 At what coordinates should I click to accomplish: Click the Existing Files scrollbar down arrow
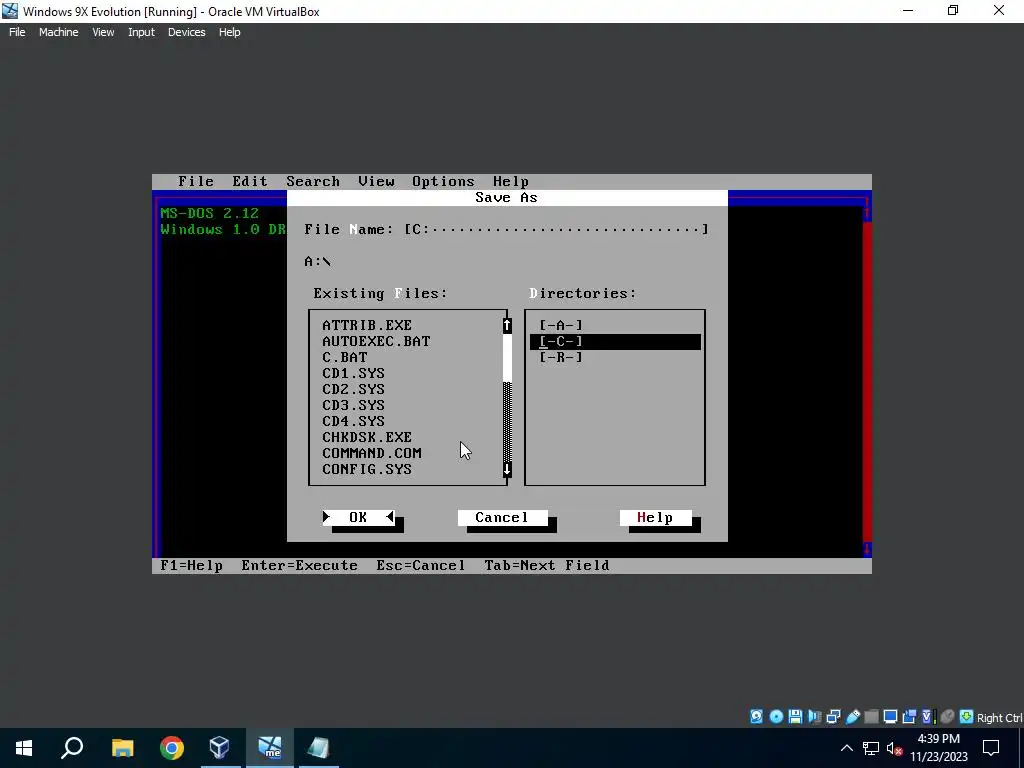507,469
